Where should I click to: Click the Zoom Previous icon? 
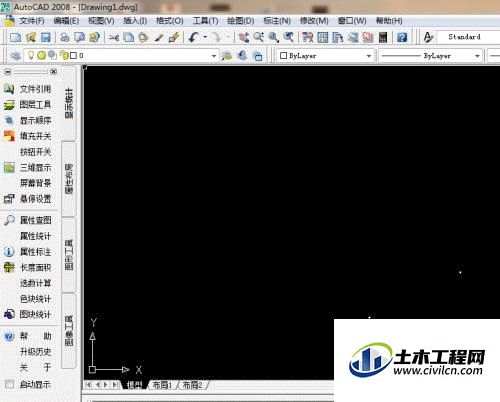coord(289,37)
